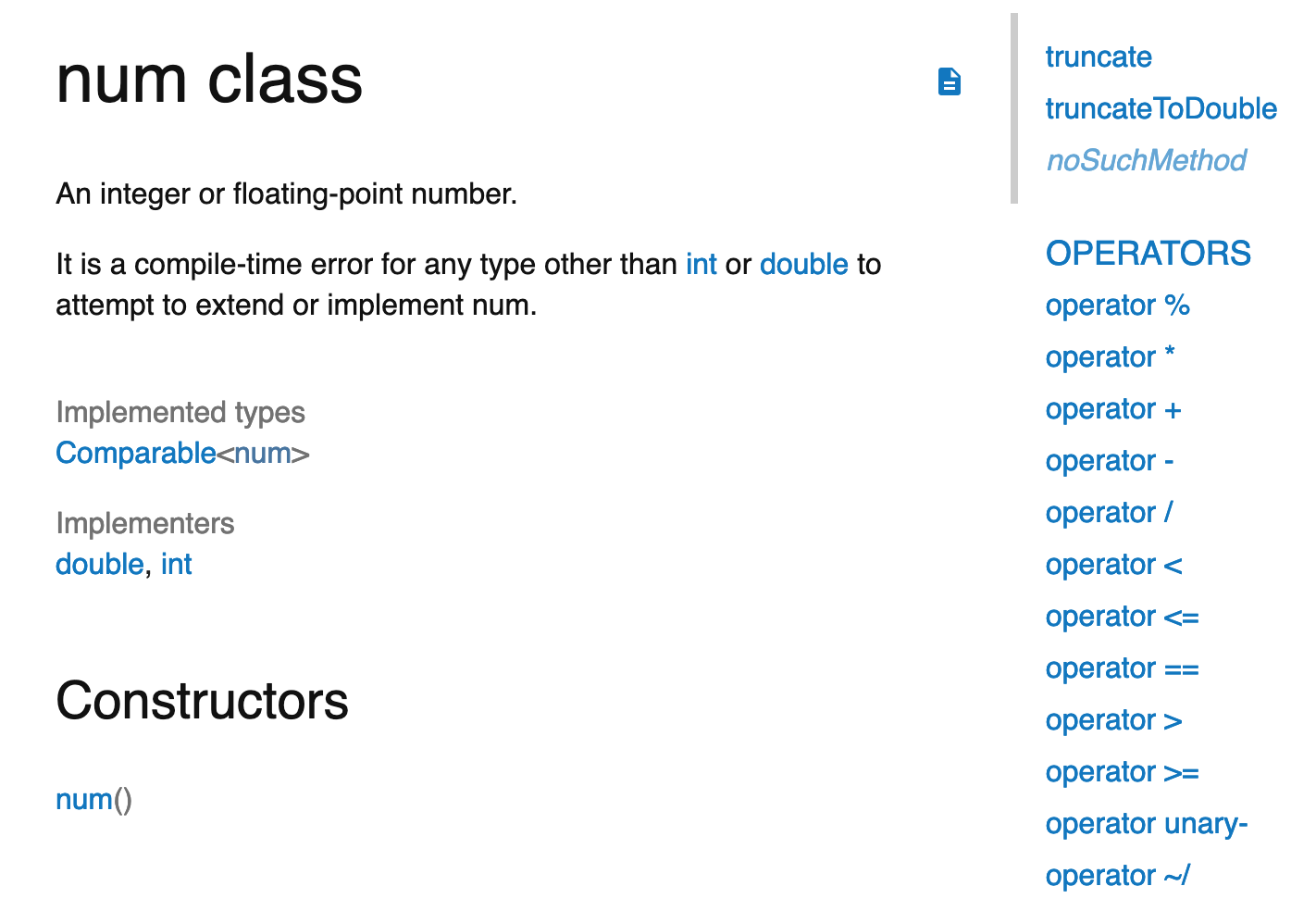
Task: Select operator % in sidebar
Action: pyautogui.click(x=1117, y=306)
